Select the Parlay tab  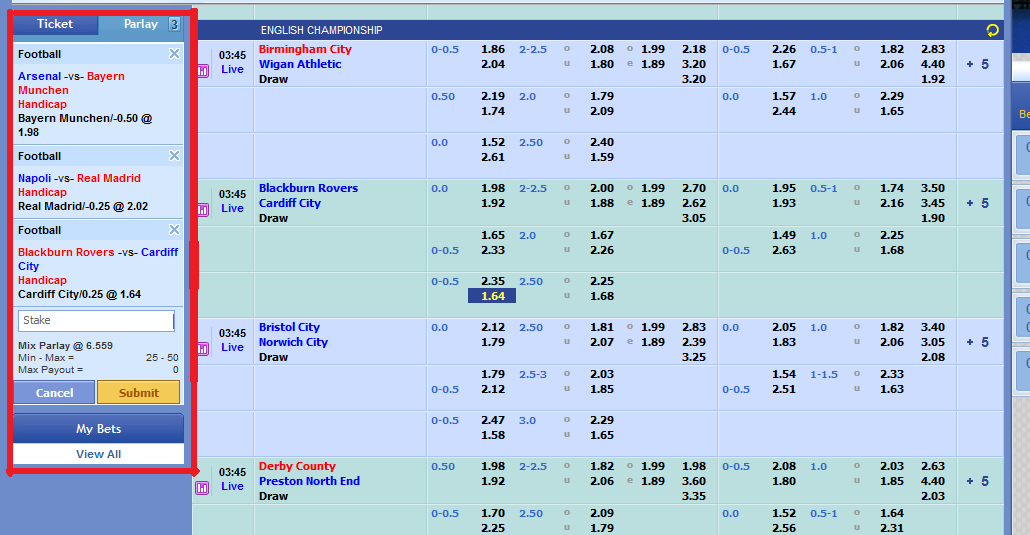click(x=140, y=24)
